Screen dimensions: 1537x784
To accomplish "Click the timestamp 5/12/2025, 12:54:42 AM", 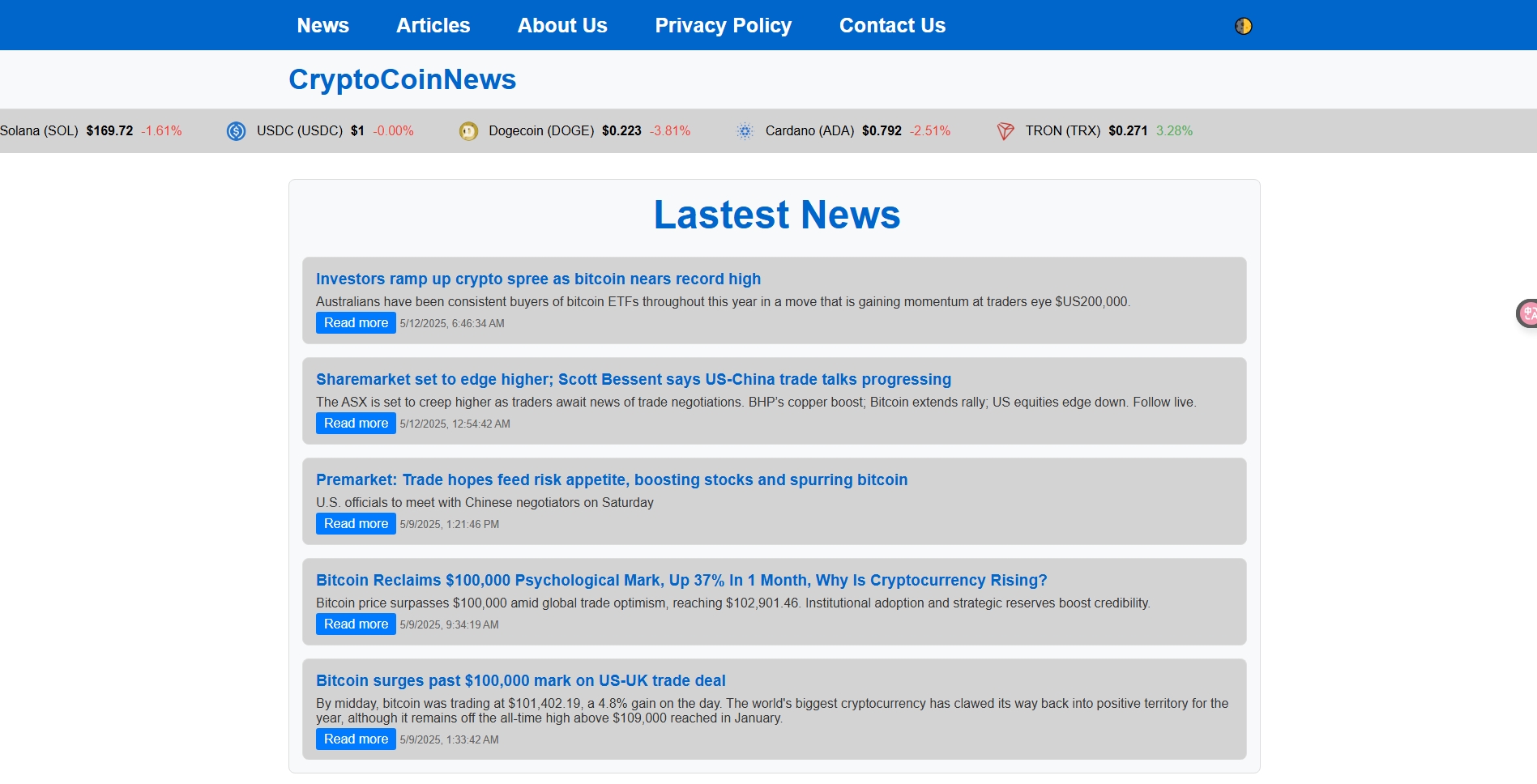I will [455, 424].
